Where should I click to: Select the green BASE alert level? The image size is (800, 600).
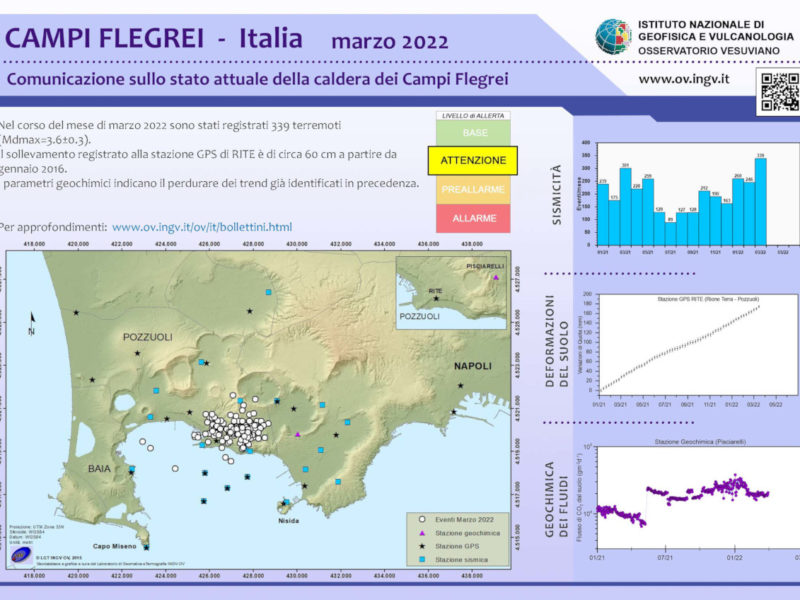(473, 132)
